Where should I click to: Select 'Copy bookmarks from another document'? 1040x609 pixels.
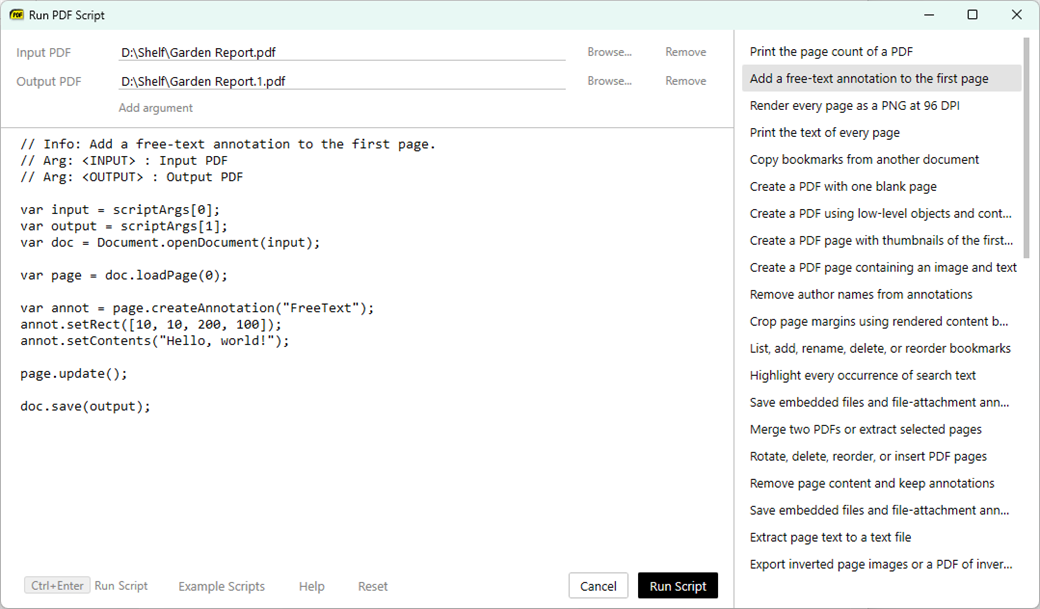point(881,160)
